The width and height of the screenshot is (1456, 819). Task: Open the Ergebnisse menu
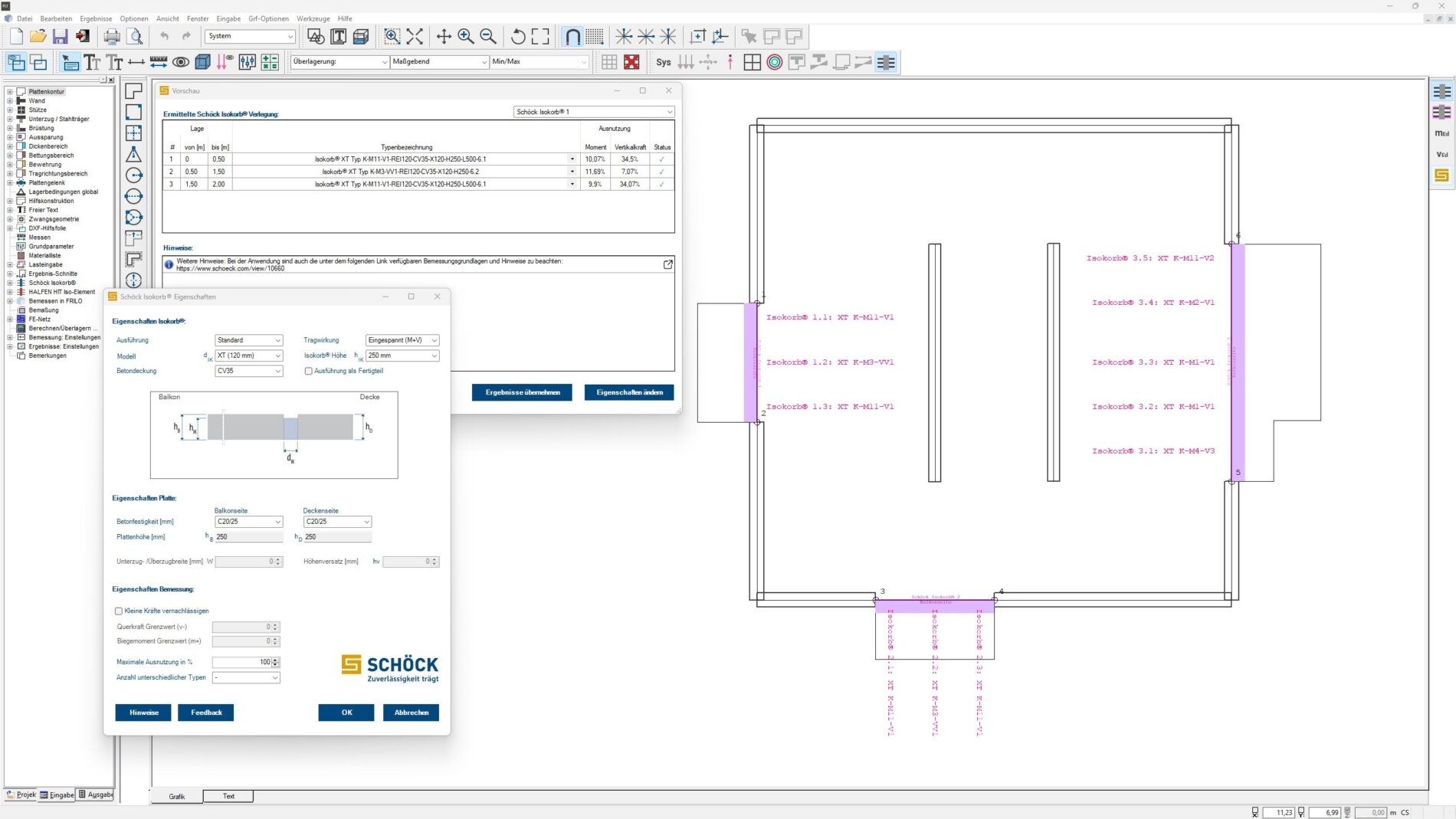(96, 18)
